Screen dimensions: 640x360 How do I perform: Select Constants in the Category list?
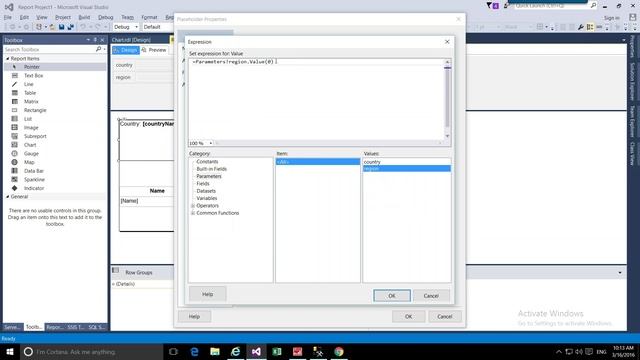click(207, 162)
